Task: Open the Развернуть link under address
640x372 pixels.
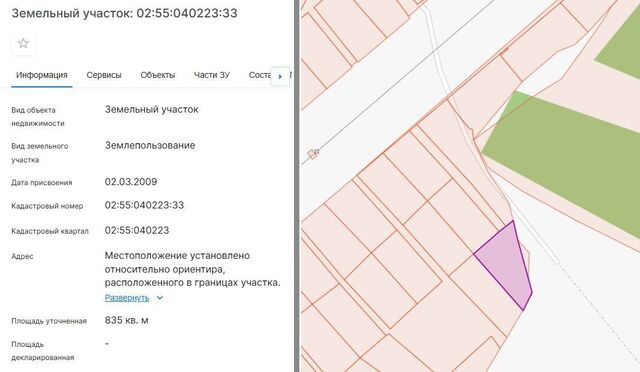Action: point(127,298)
